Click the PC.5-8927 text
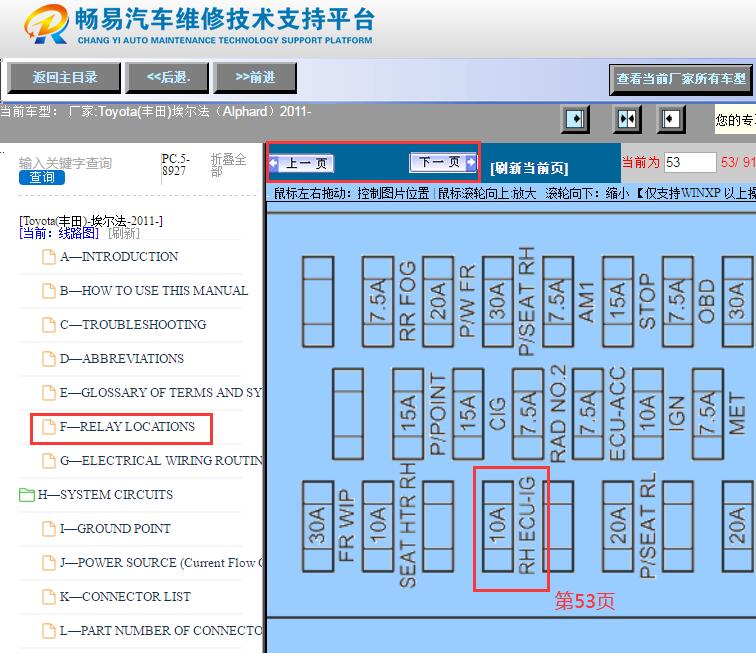This screenshot has height=653, width=756. 176,164
